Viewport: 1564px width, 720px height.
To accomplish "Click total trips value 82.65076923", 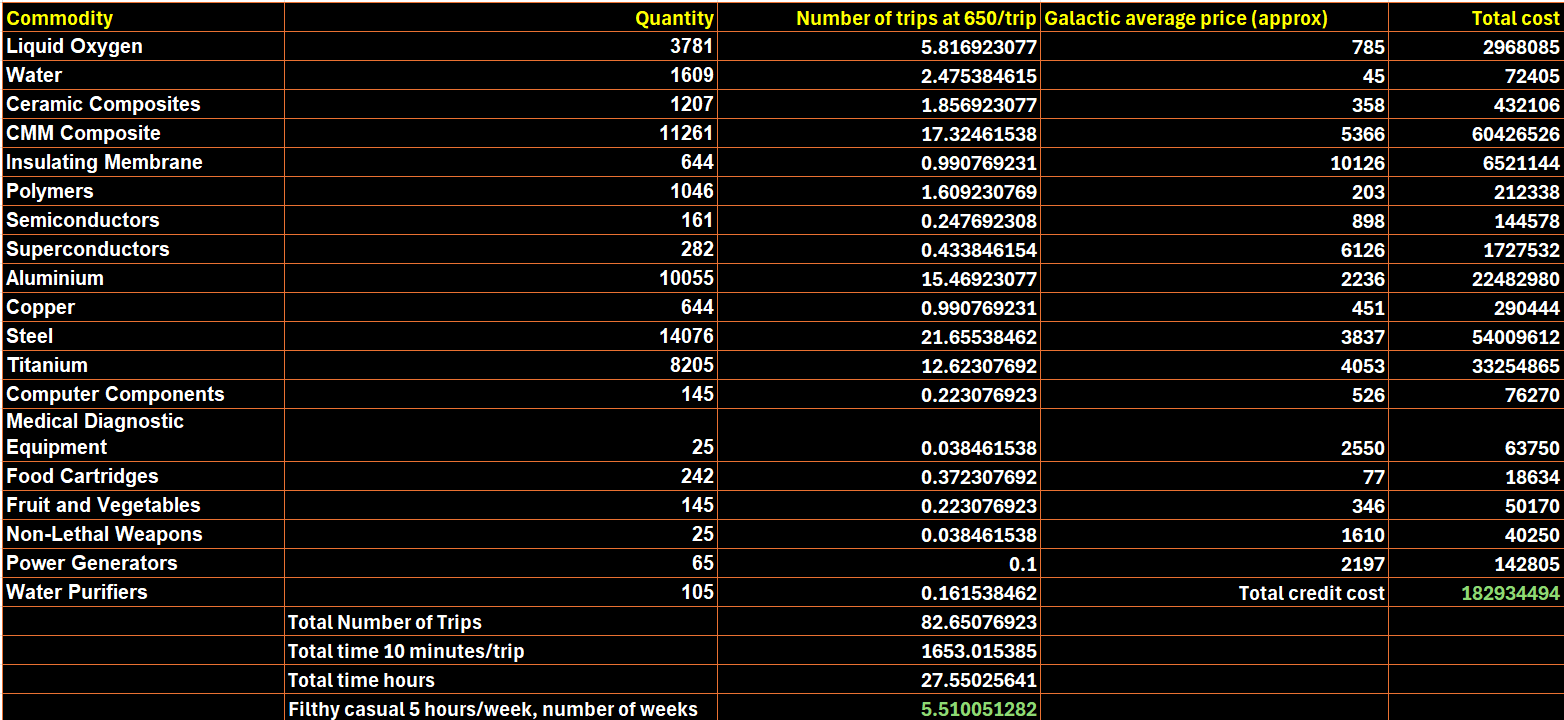I will (x=879, y=621).
